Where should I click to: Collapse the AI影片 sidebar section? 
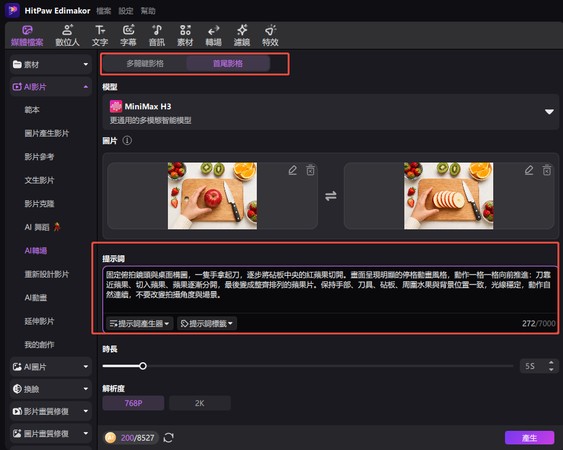click(51, 87)
